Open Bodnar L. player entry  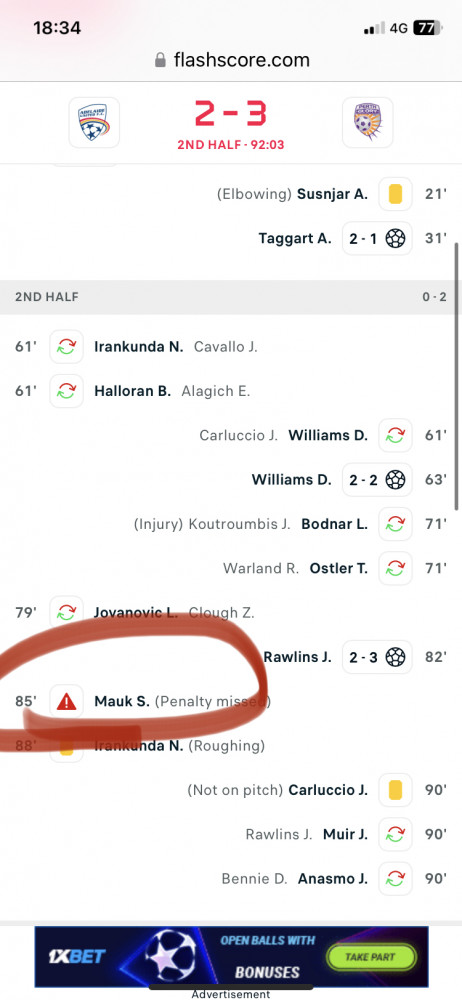(x=334, y=524)
